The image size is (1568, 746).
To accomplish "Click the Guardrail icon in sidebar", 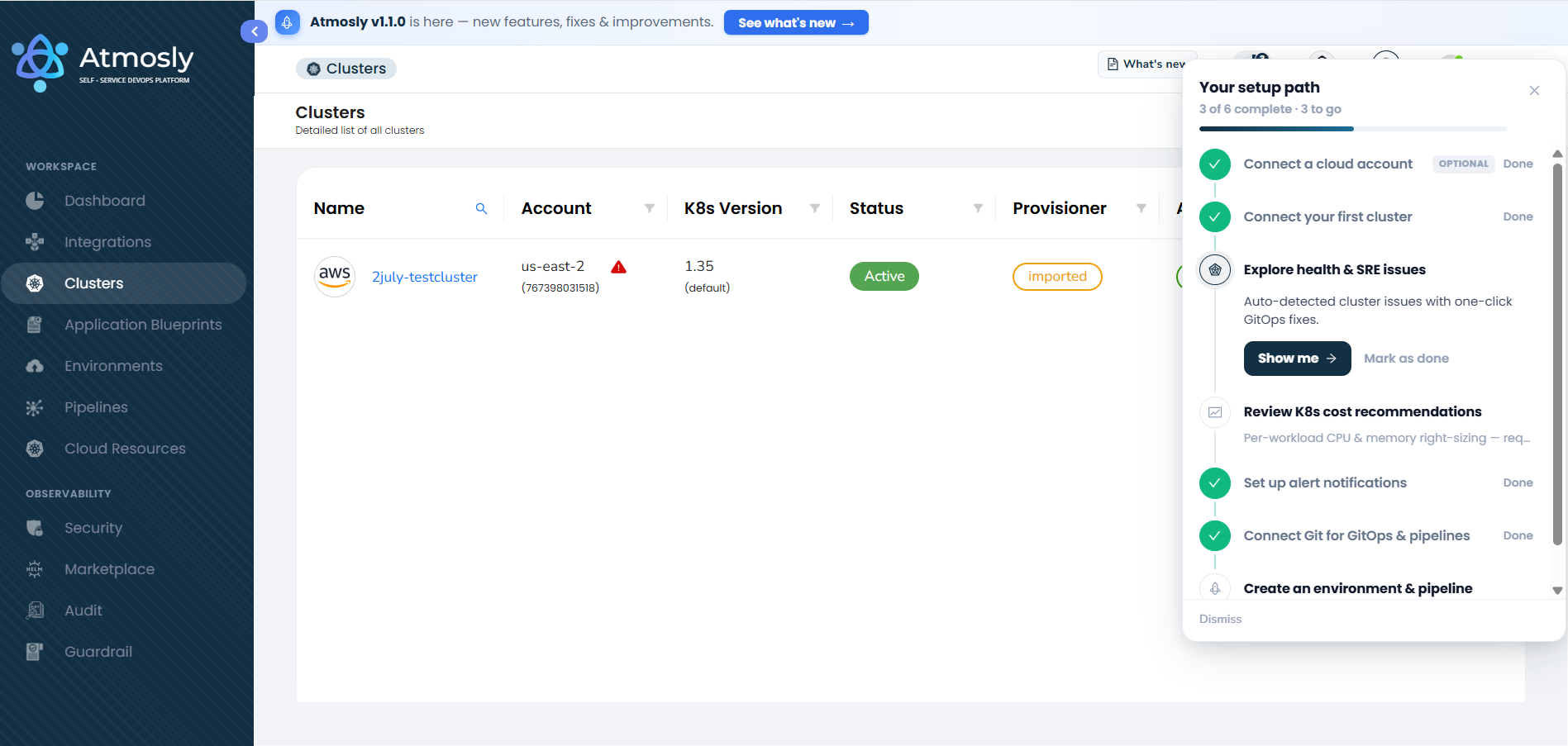I will point(35,652).
